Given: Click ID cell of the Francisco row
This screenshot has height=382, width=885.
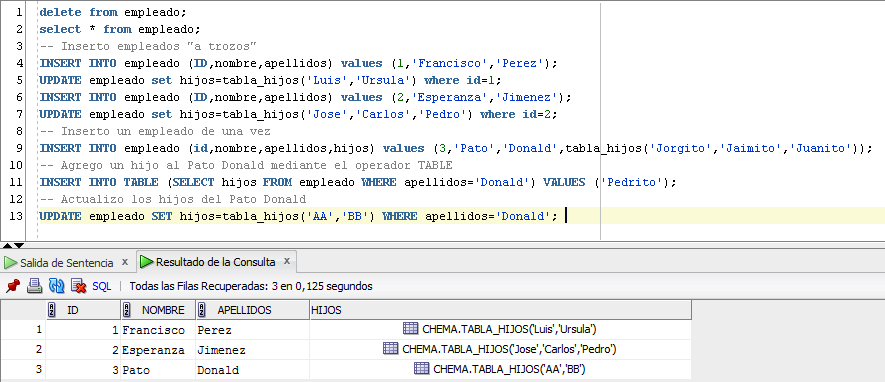Looking at the screenshot, I should [x=83, y=330].
